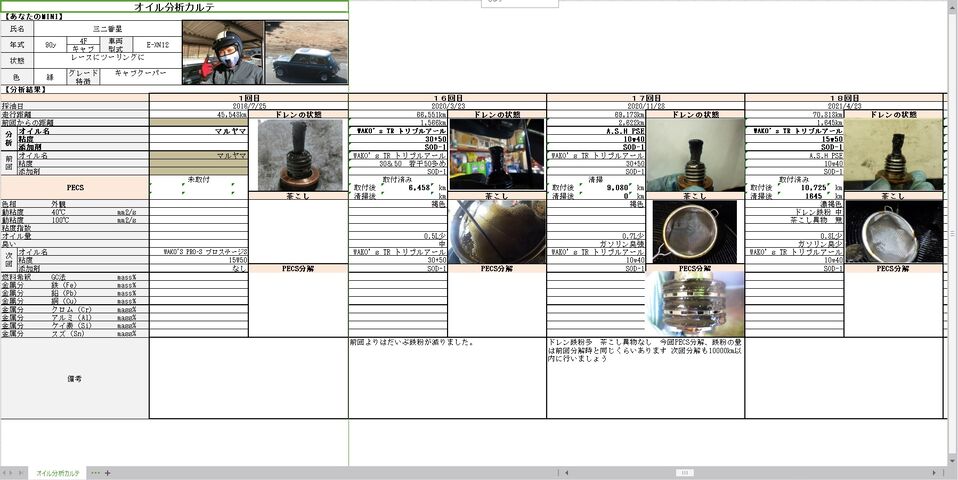Select the PECS distance value 10,725
The image size is (958, 480).
[814, 188]
